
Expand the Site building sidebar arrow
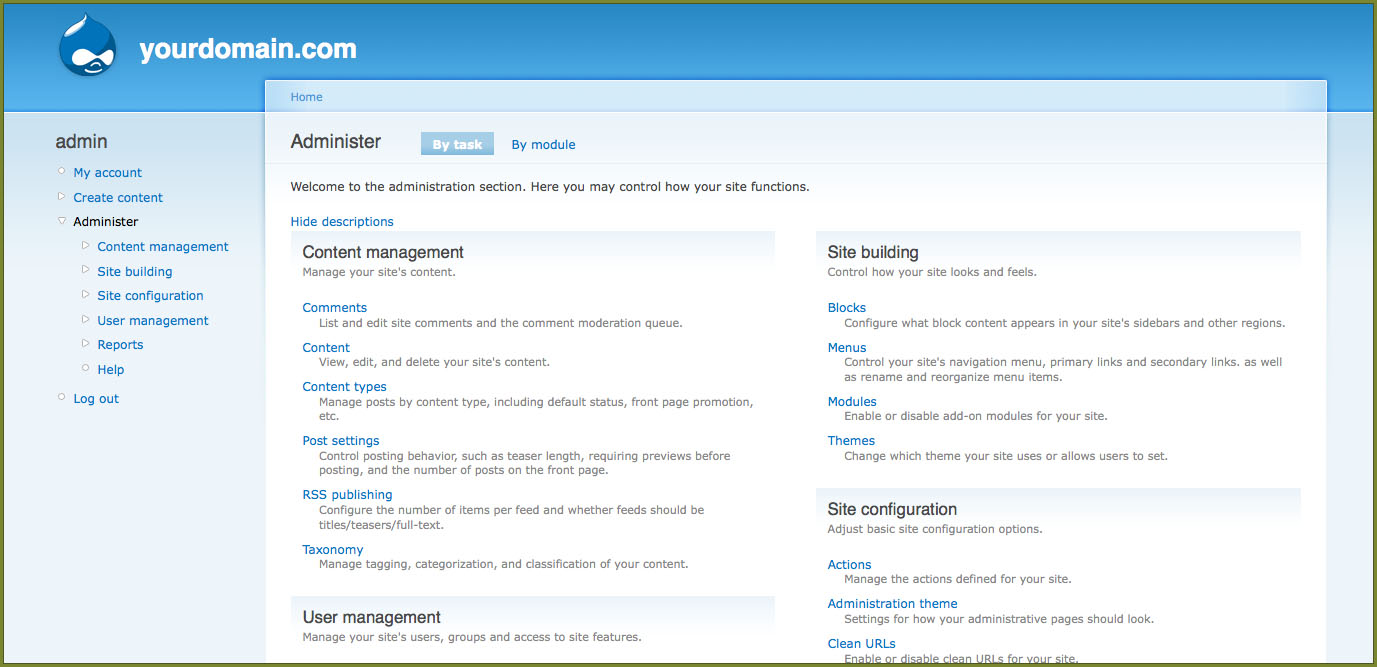[86, 270]
